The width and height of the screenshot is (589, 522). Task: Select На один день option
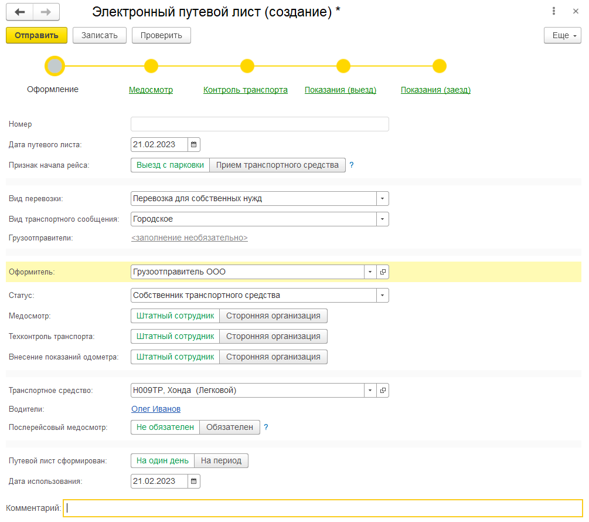(162, 460)
